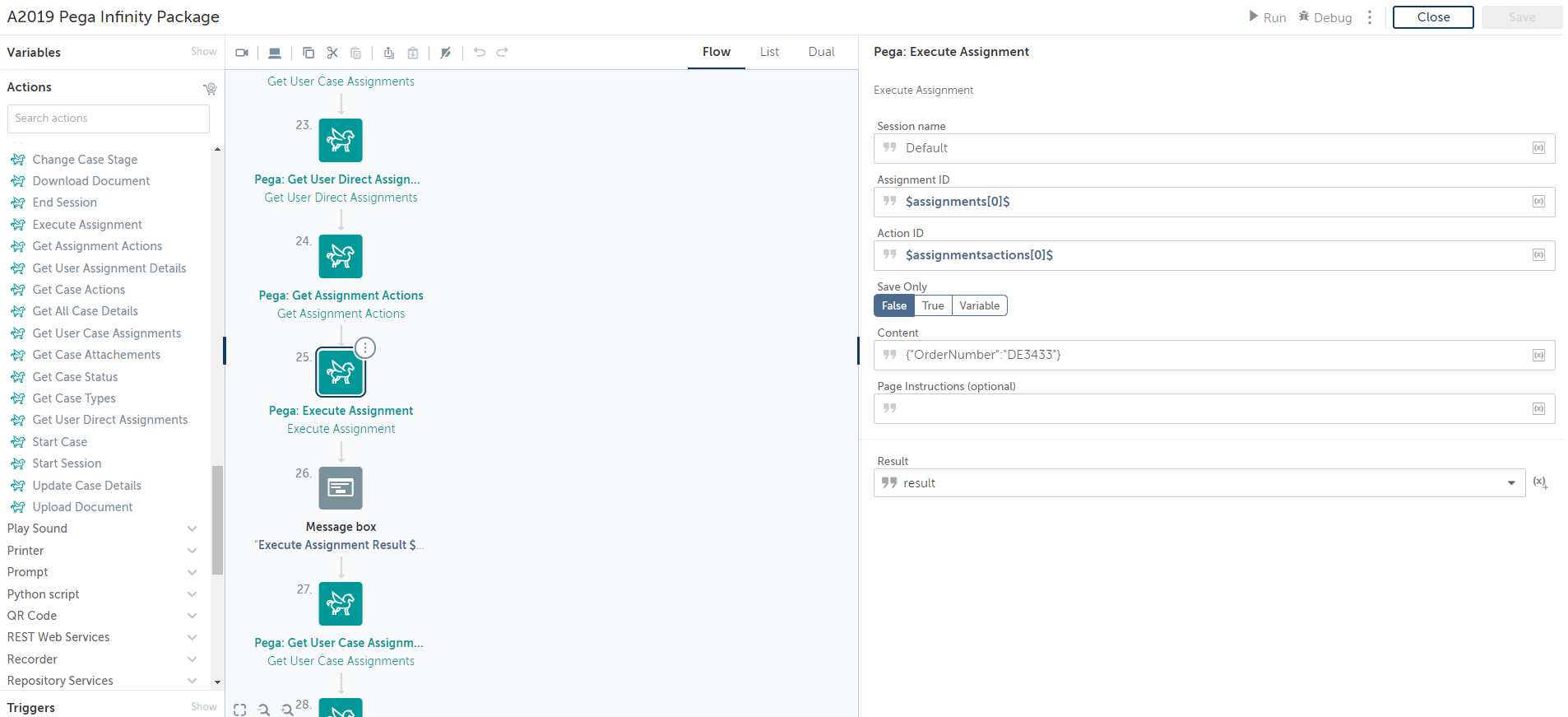
Task: Click the copy items toolbar icon
Action: pyautogui.click(x=308, y=53)
